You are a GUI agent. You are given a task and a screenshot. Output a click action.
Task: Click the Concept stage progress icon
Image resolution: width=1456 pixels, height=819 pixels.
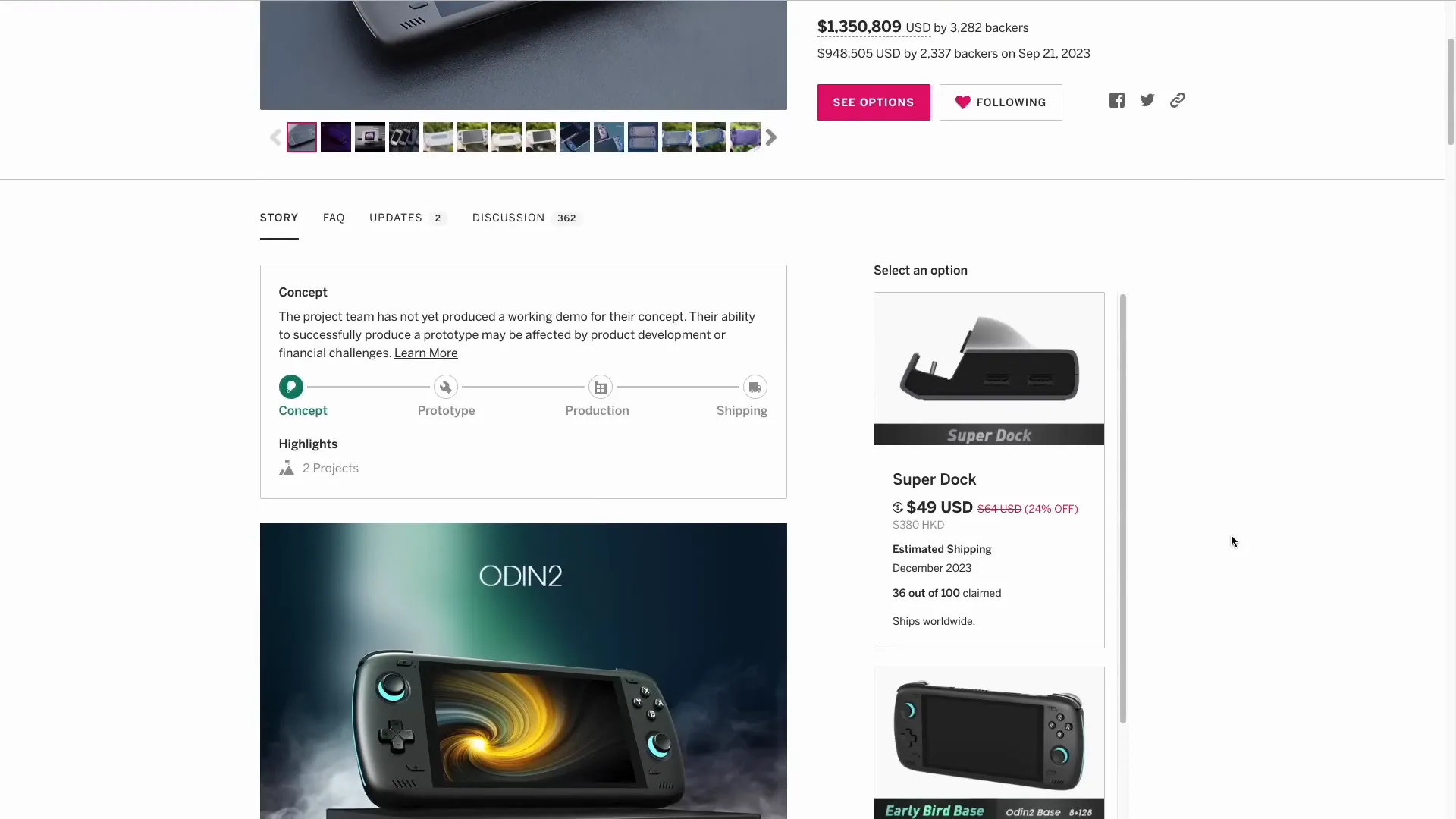coord(290,387)
